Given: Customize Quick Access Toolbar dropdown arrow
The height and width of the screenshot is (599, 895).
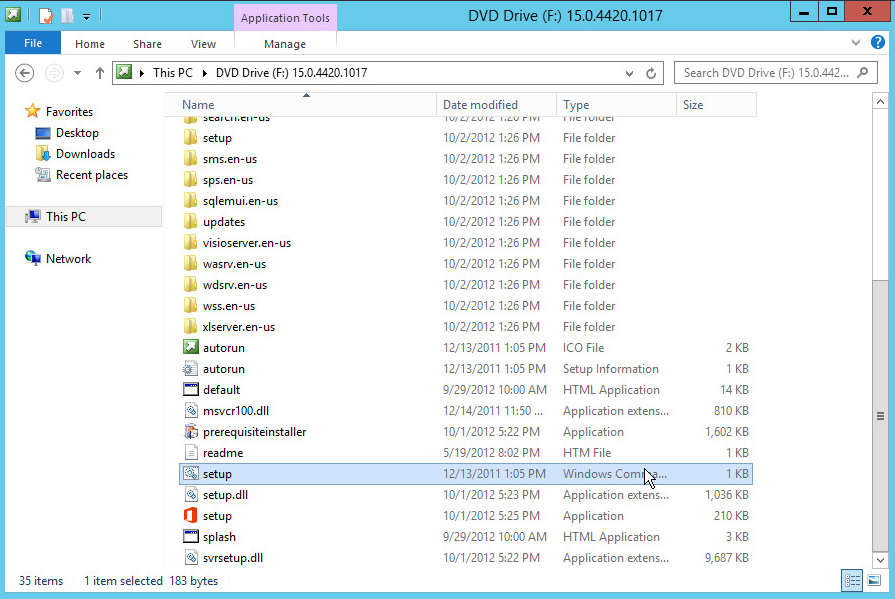Looking at the screenshot, I should 87,16.
